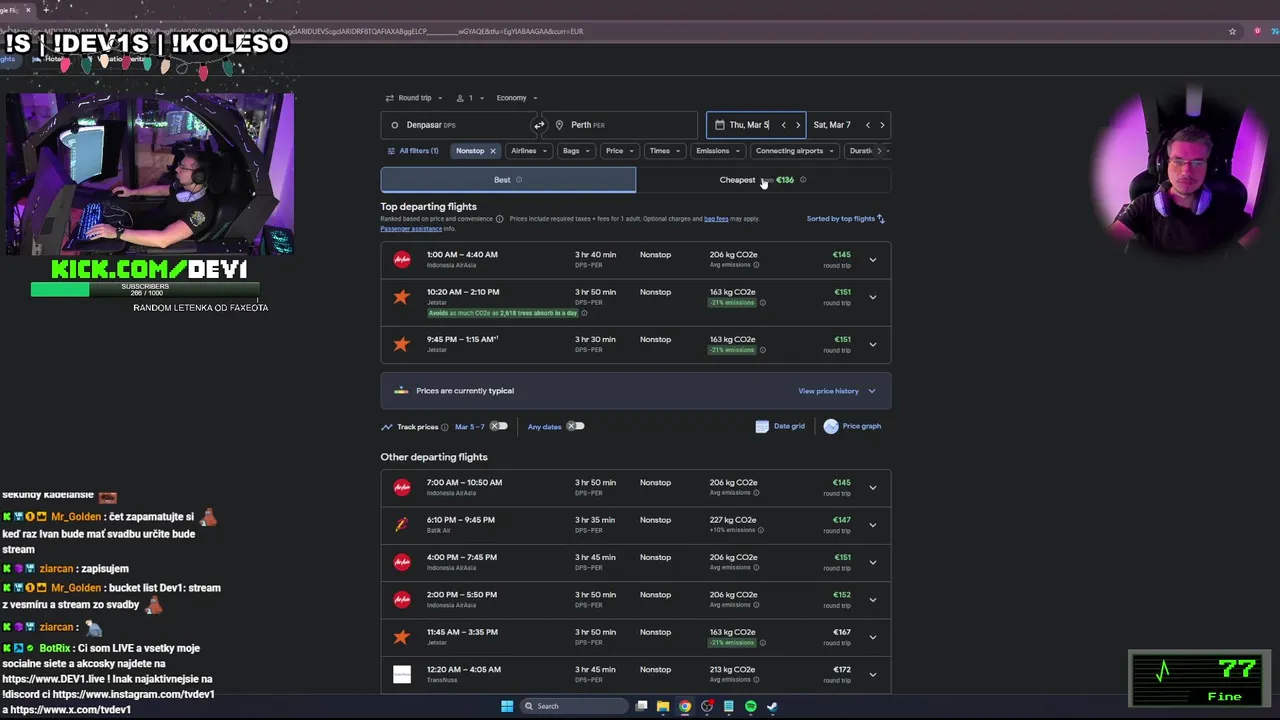Click the Sorted by top flights sort icon
1280x720 pixels.
pos(881,219)
